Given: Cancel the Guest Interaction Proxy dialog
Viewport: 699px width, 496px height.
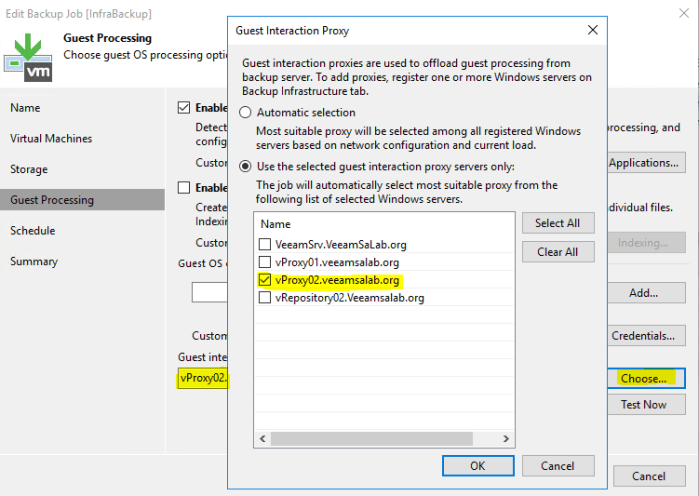Looking at the screenshot, I should pyautogui.click(x=558, y=466).
